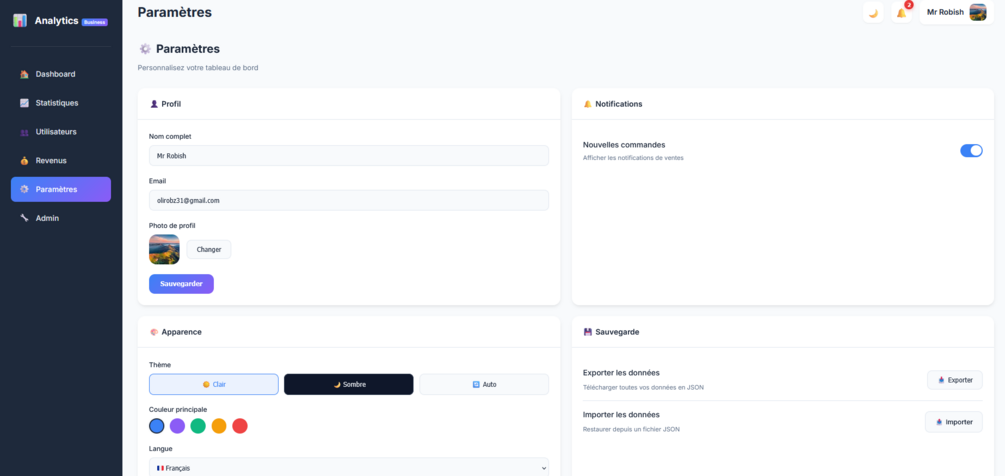Select the Paramètres menu item

(x=61, y=190)
